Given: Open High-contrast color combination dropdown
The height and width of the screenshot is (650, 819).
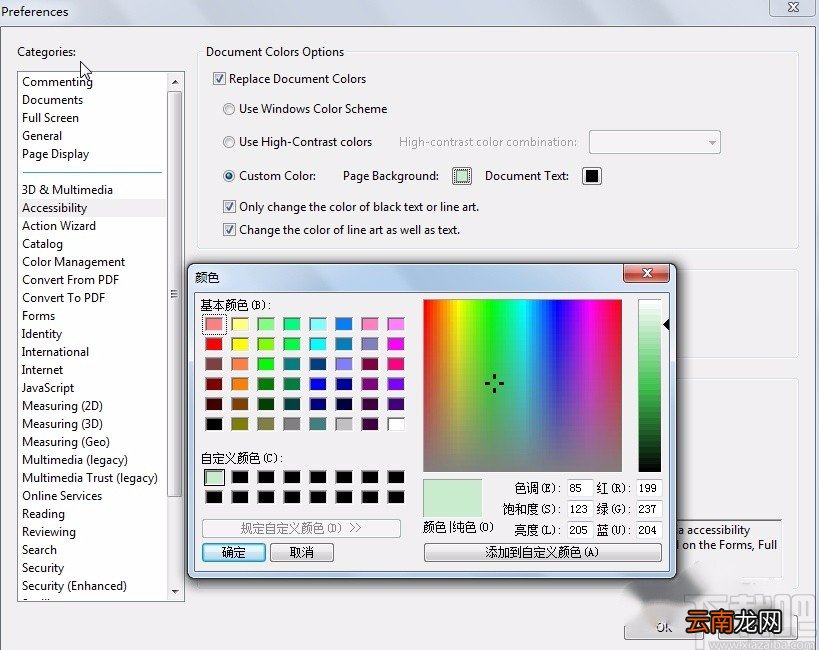Looking at the screenshot, I should [654, 142].
